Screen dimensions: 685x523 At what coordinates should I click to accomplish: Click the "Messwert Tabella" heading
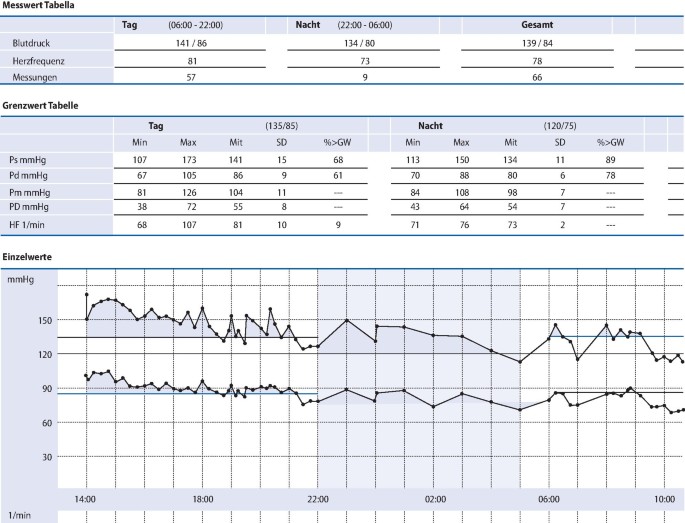[x=38, y=5]
